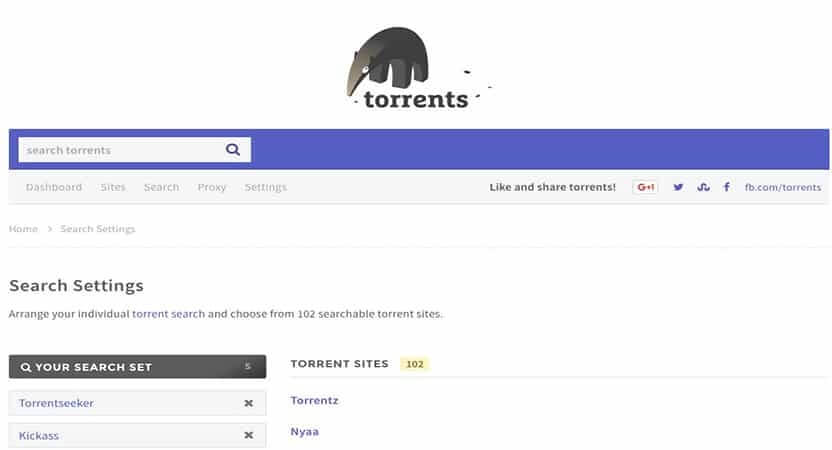The width and height of the screenshot is (832, 450).
Task: Click the magnifier icon in Your Search Set
Action: (25, 367)
